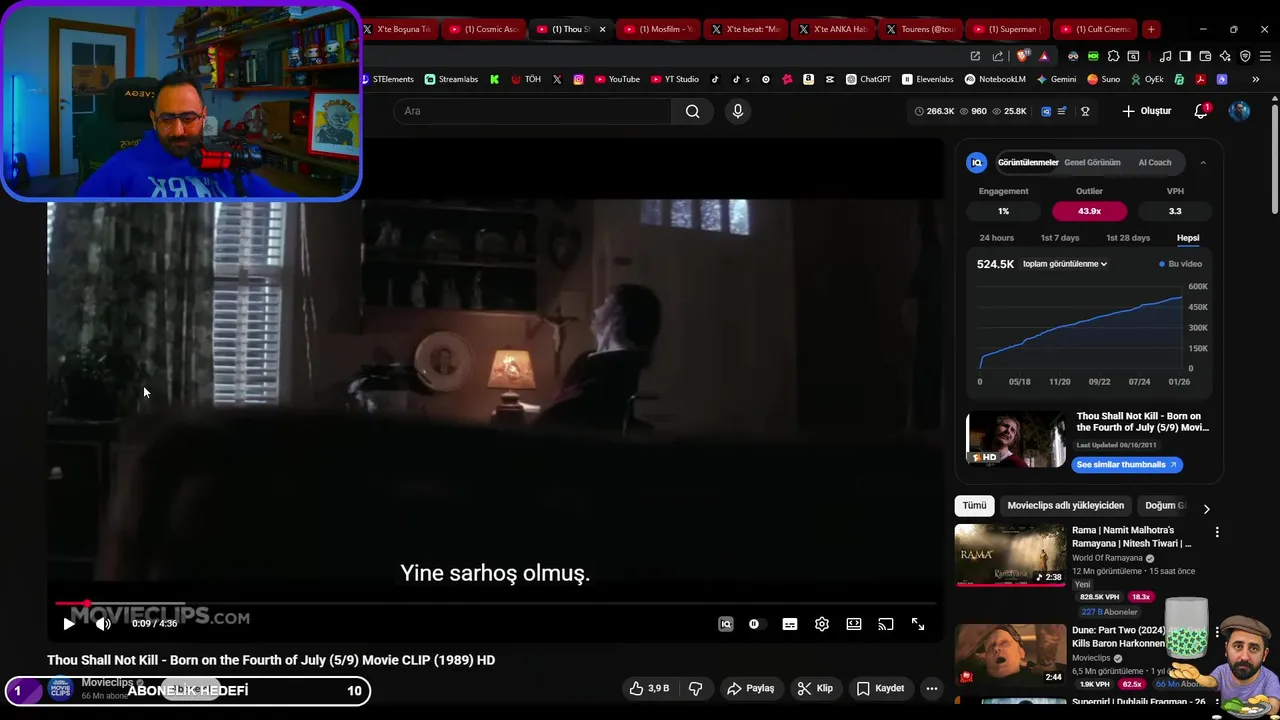Image resolution: width=1280 pixels, height=720 pixels.
Task: Close the Thou Shall browser tab
Action: tap(602, 29)
